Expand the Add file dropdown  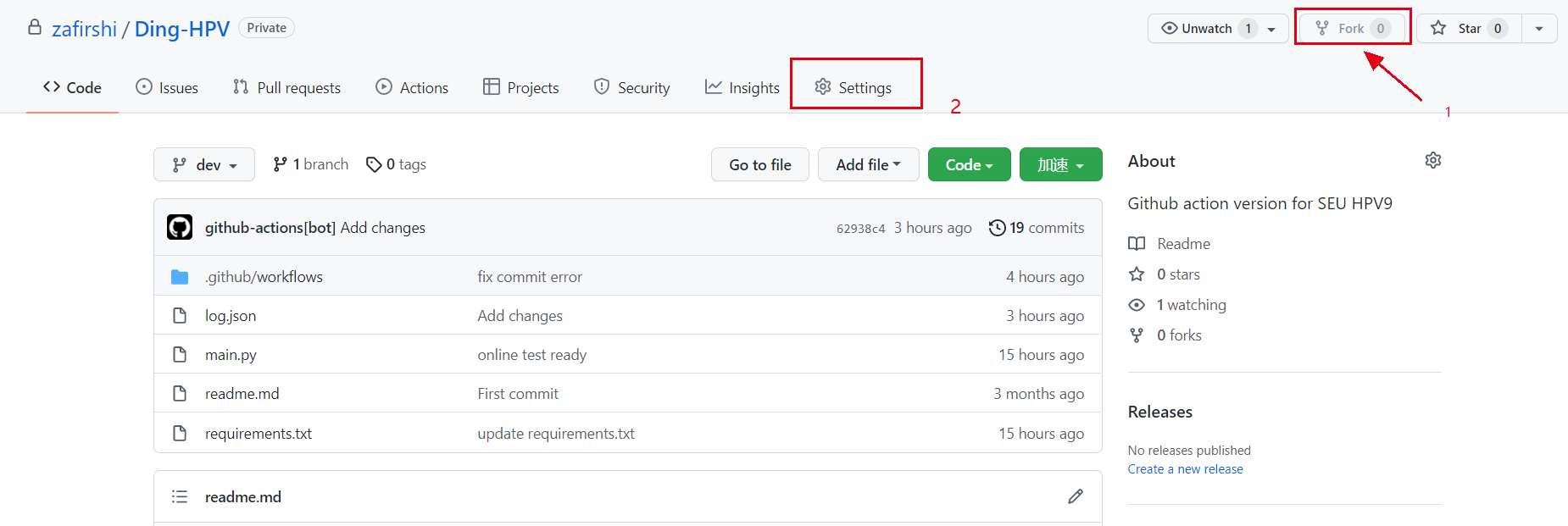869,164
